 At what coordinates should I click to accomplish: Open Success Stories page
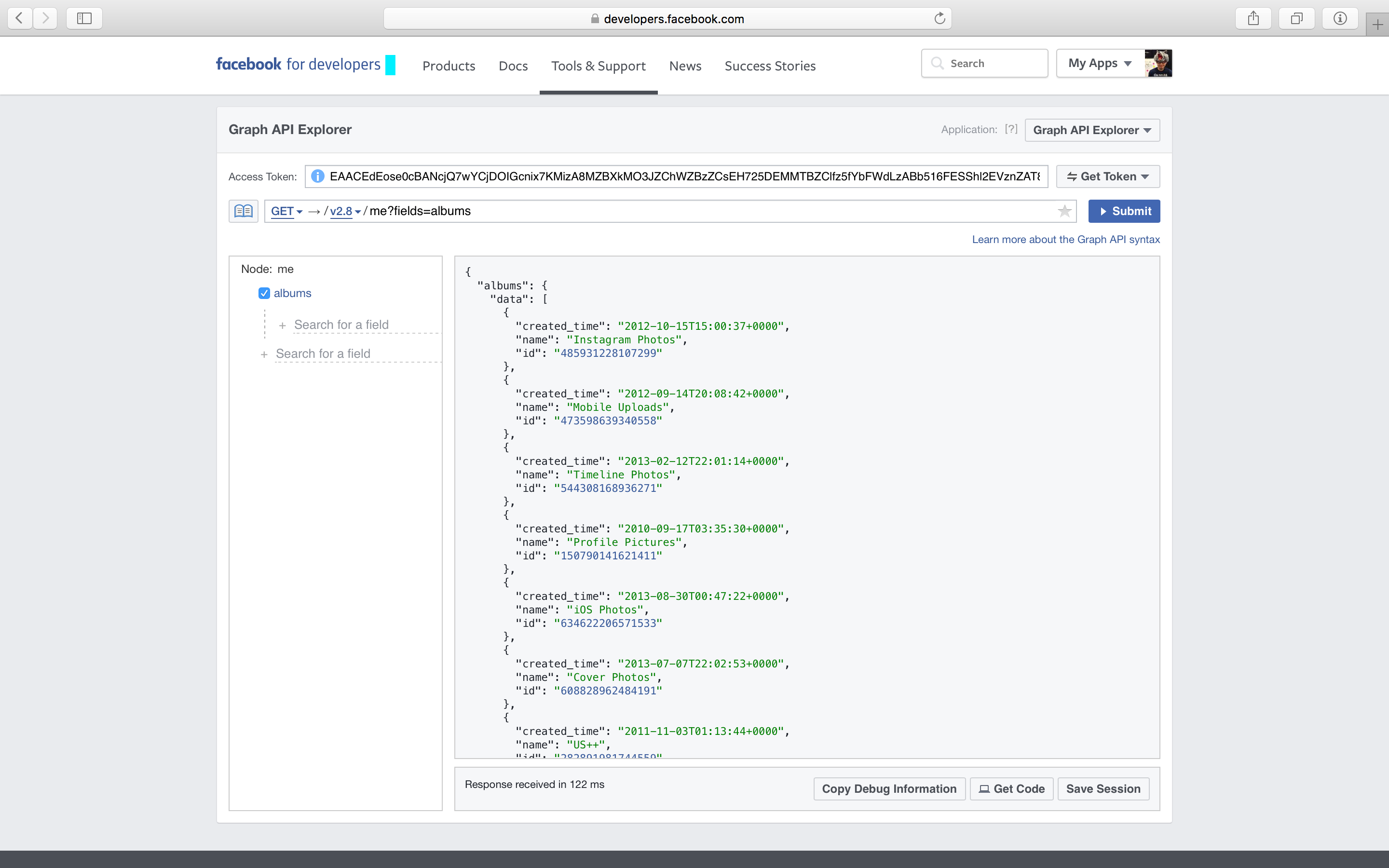[x=770, y=66]
